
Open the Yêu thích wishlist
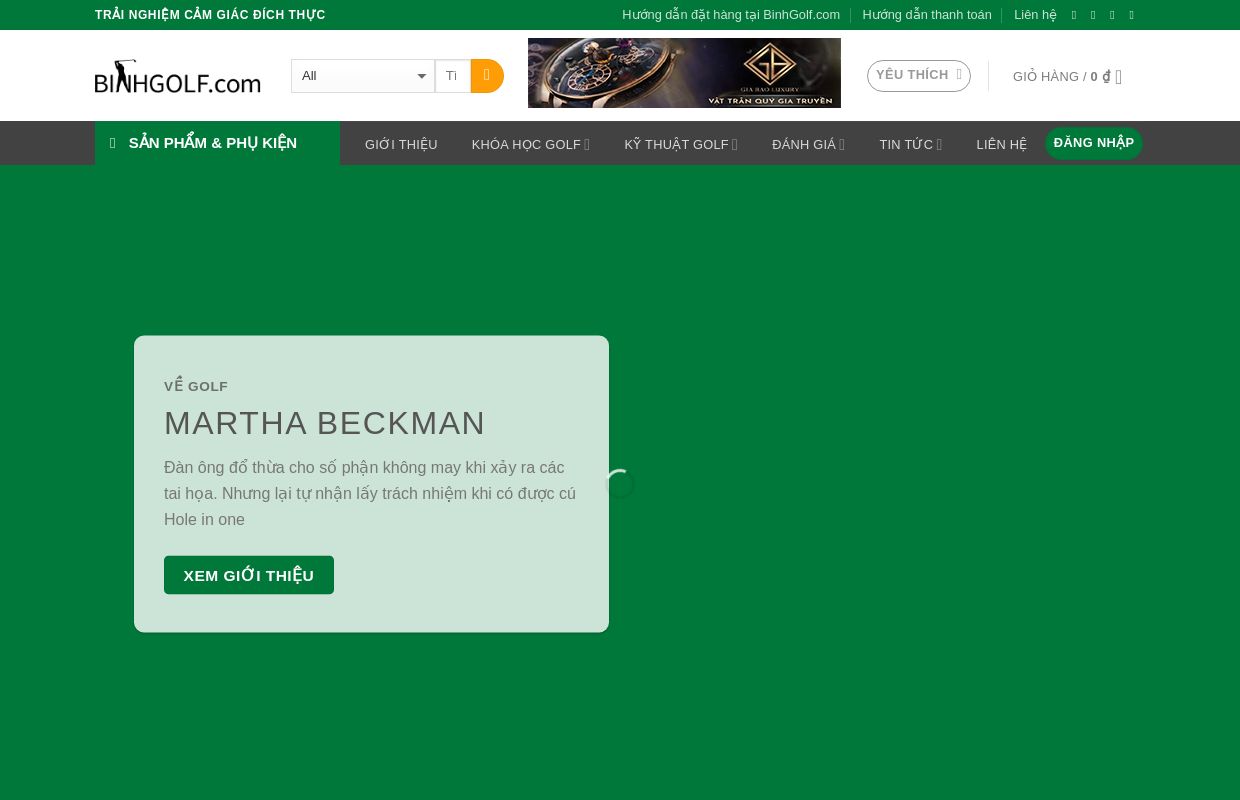coord(918,76)
